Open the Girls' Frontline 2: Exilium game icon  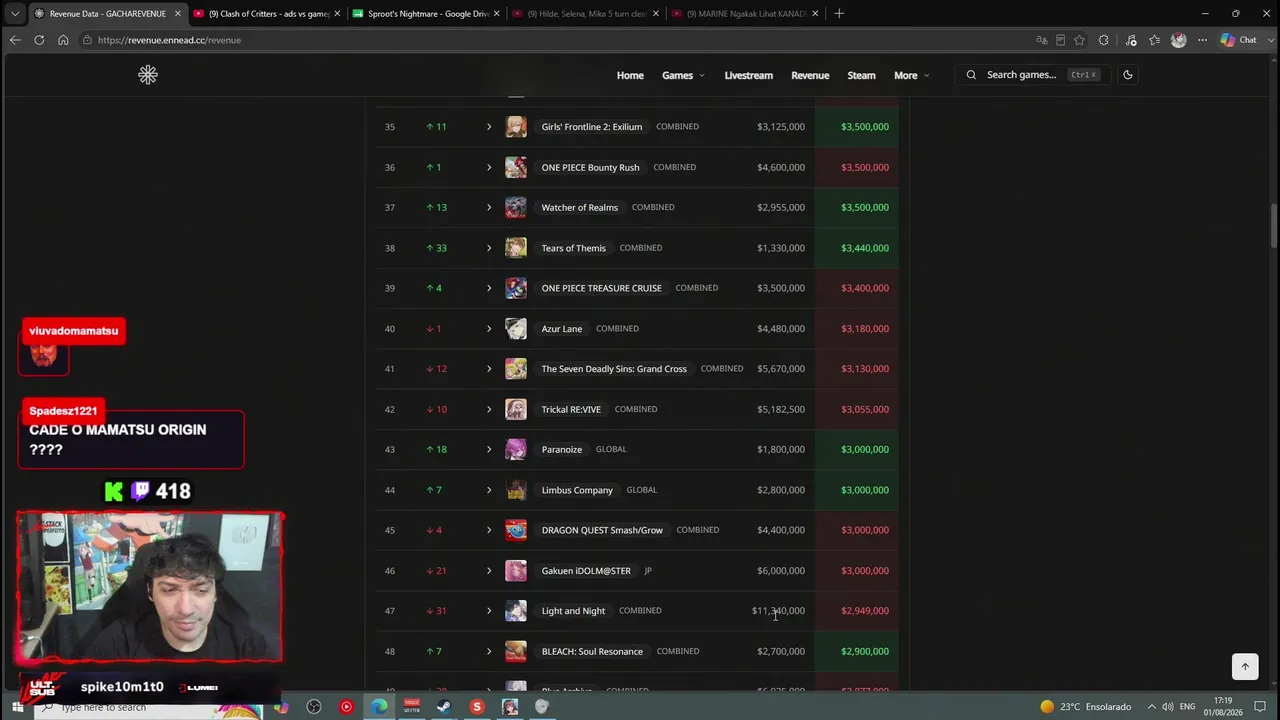point(516,127)
